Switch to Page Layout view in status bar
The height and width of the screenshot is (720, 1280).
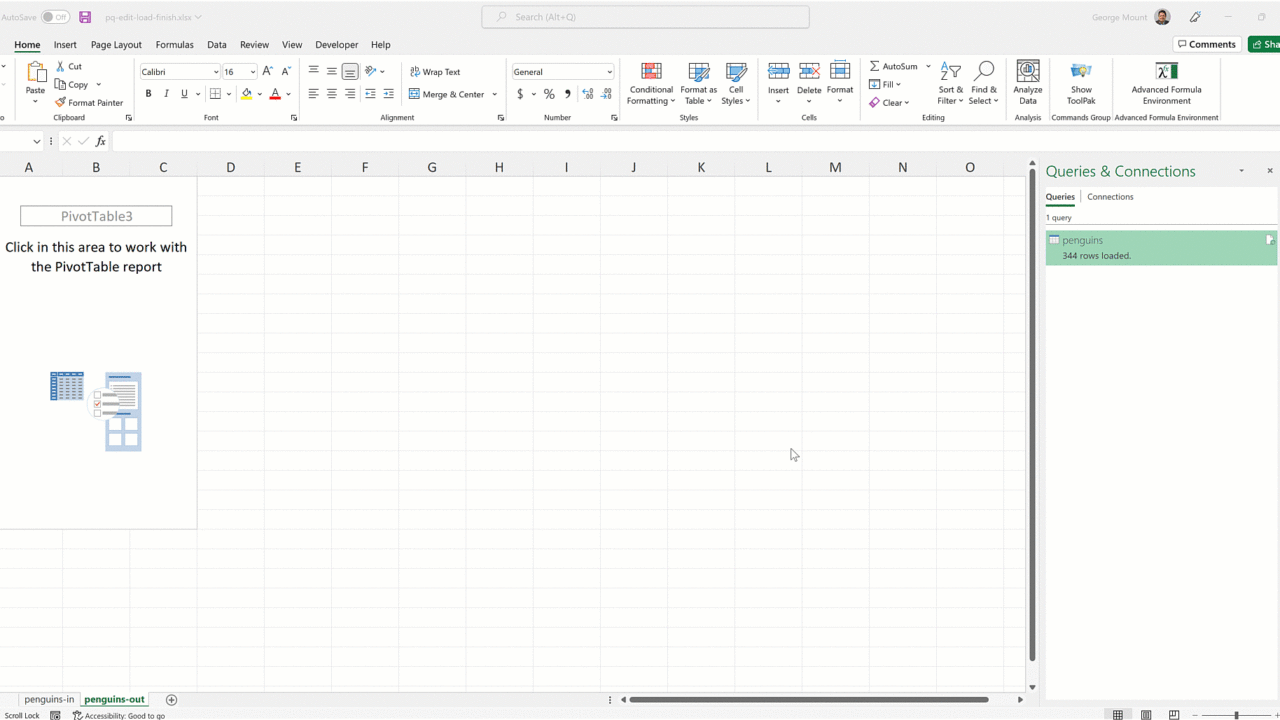(x=1146, y=715)
